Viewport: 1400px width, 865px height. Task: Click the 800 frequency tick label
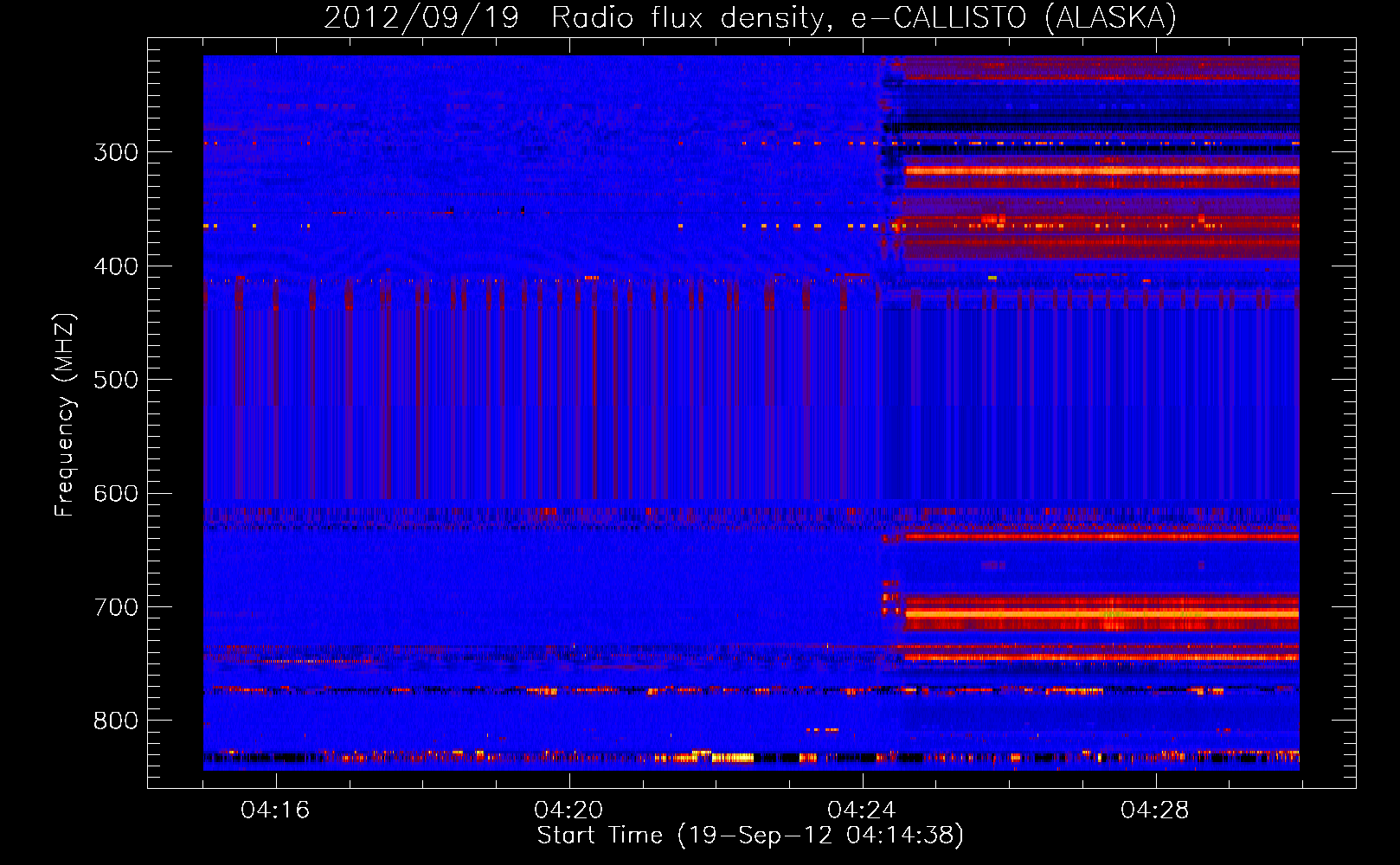(x=116, y=721)
